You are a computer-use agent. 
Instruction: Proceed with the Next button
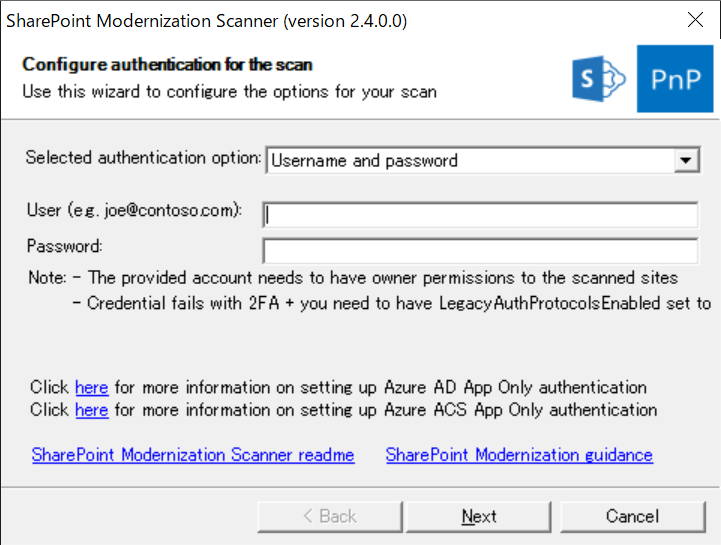pos(480,516)
